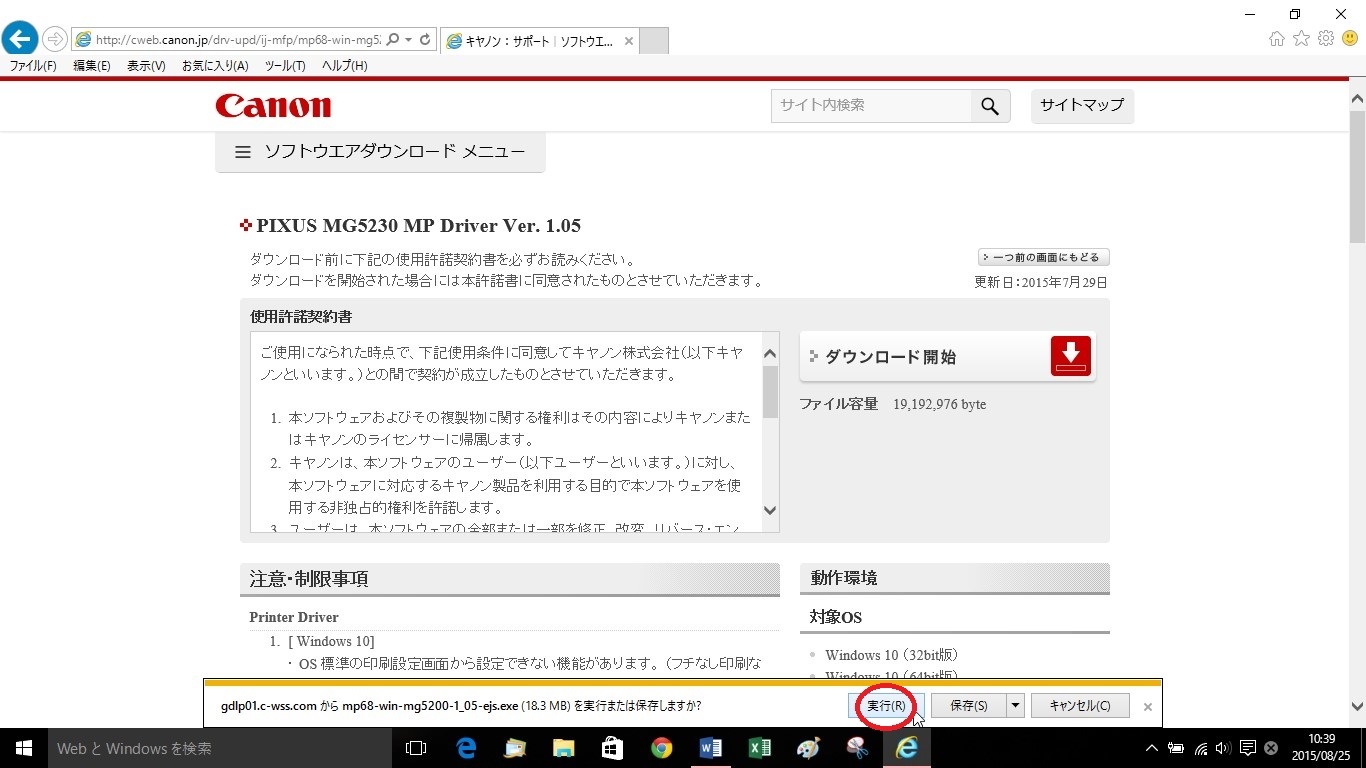1366x768 pixels.
Task: Click the 実行(R) run button
Action: 886,706
